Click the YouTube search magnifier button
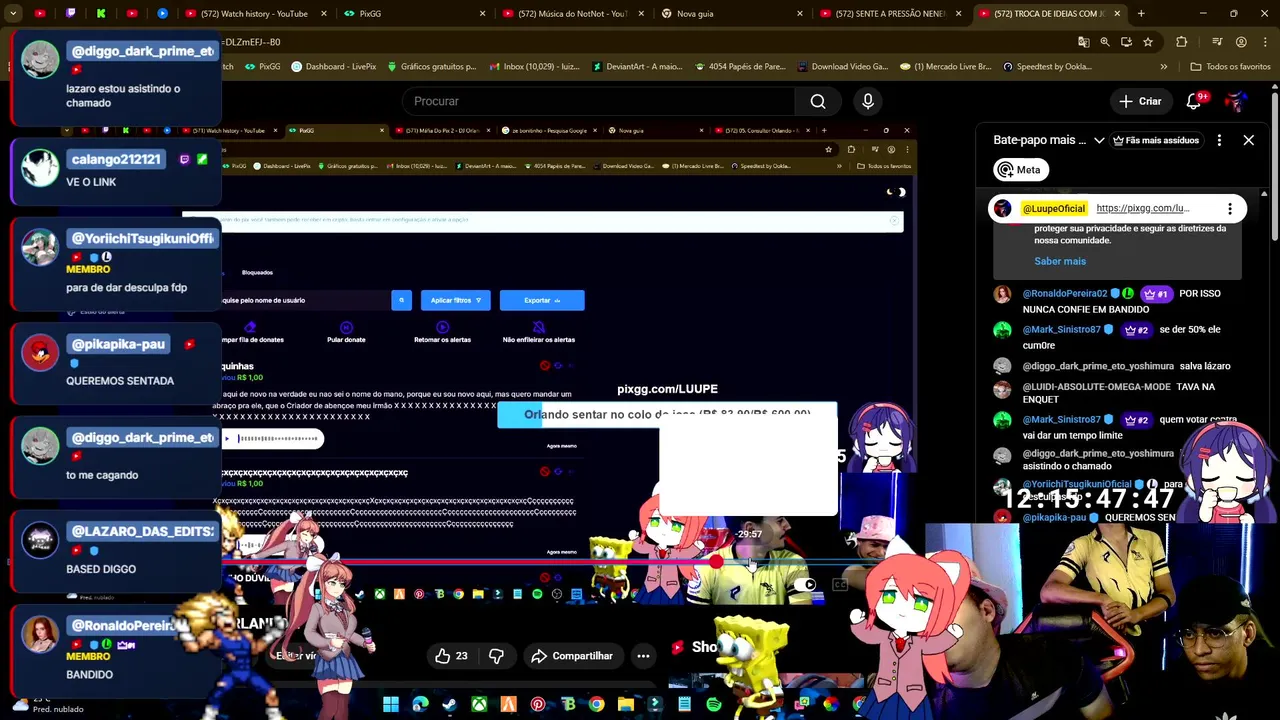1280x720 pixels. pos(818,101)
